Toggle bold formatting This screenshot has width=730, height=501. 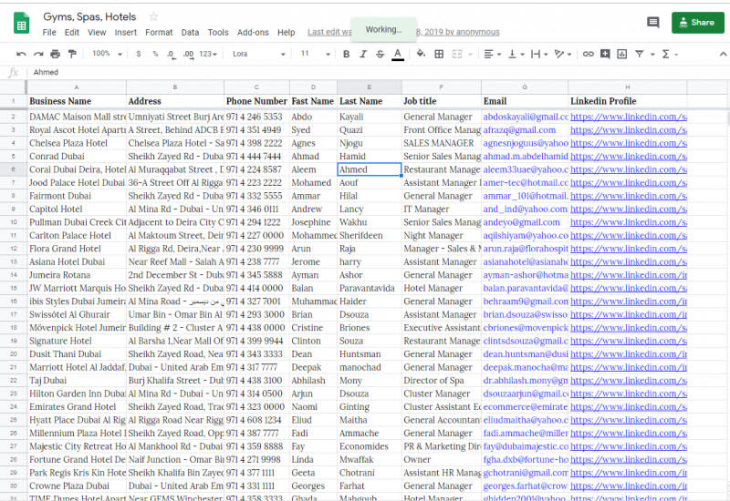click(x=347, y=54)
